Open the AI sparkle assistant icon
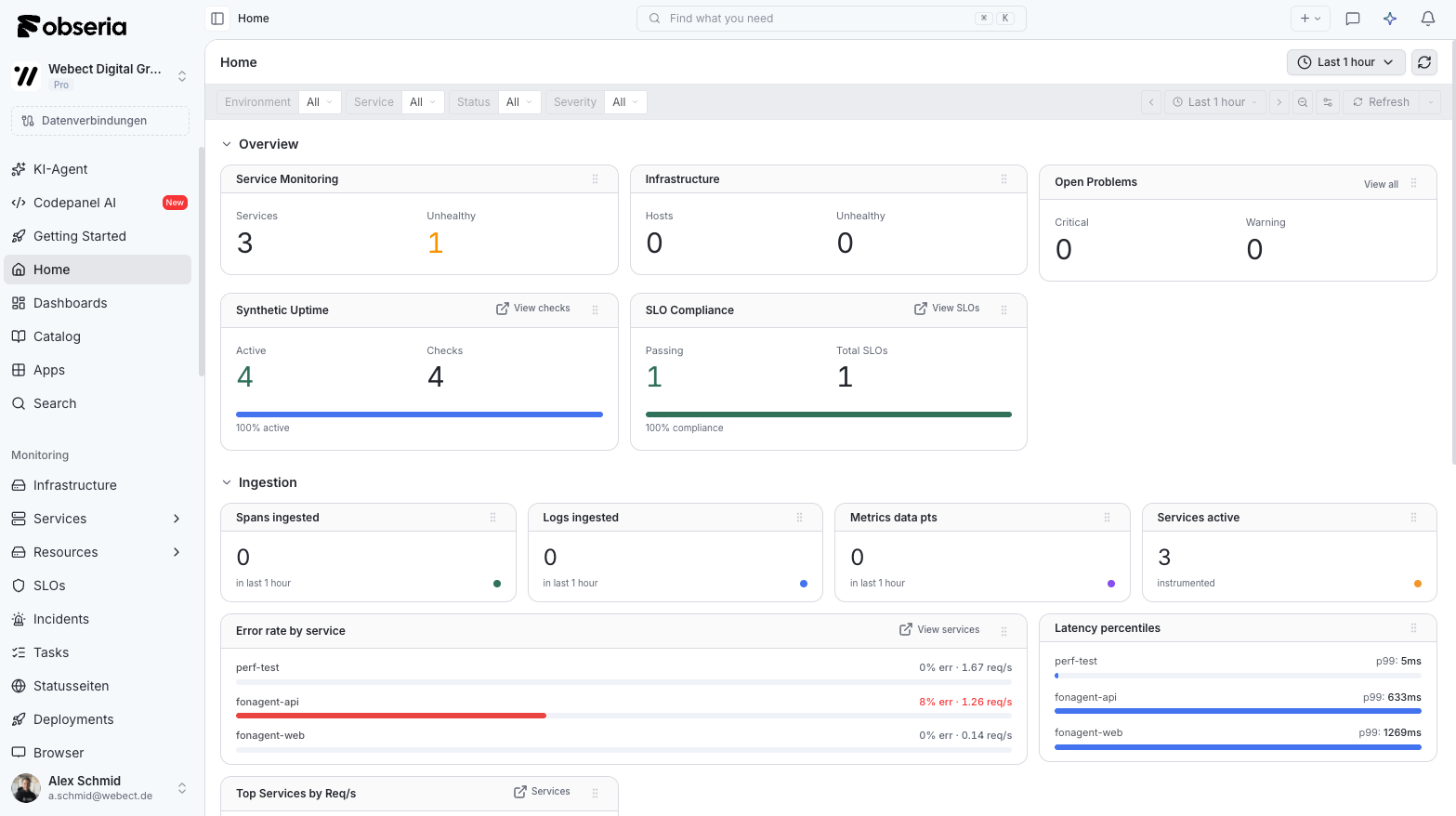The image size is (1456, 816). pyautogui.click(x=1390, y=19)
